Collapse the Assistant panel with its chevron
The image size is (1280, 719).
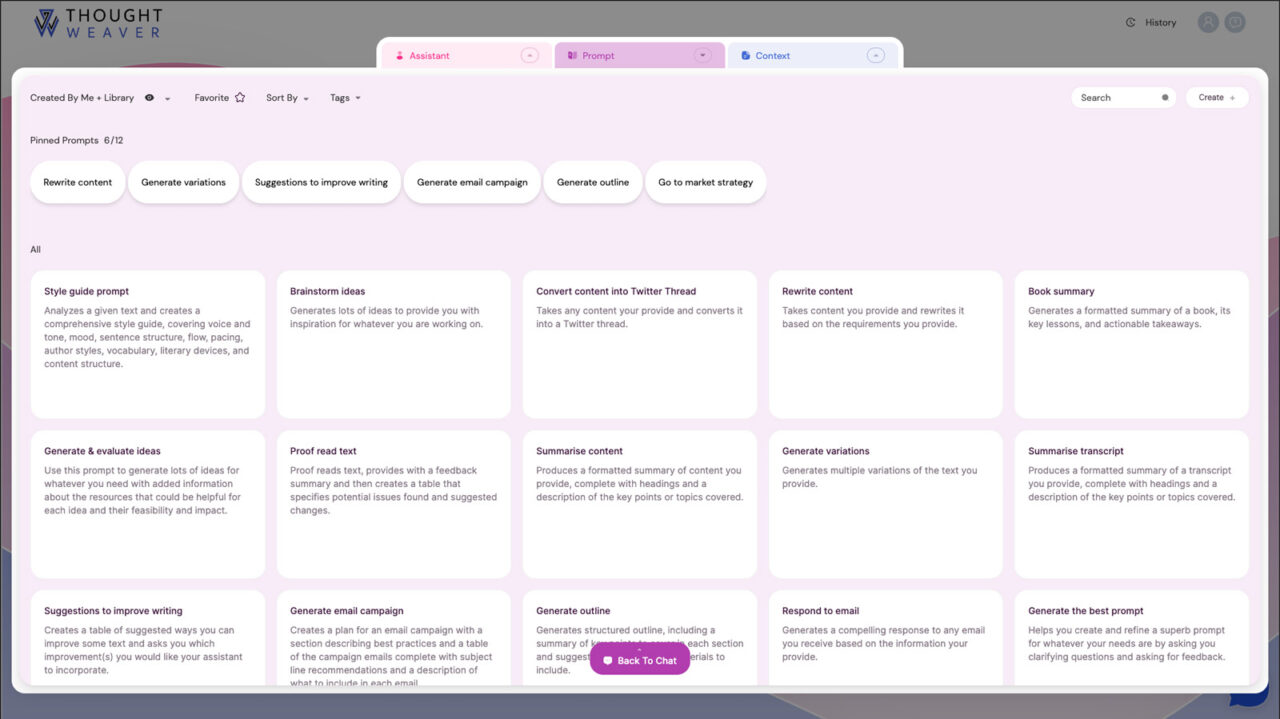(528, 56)
